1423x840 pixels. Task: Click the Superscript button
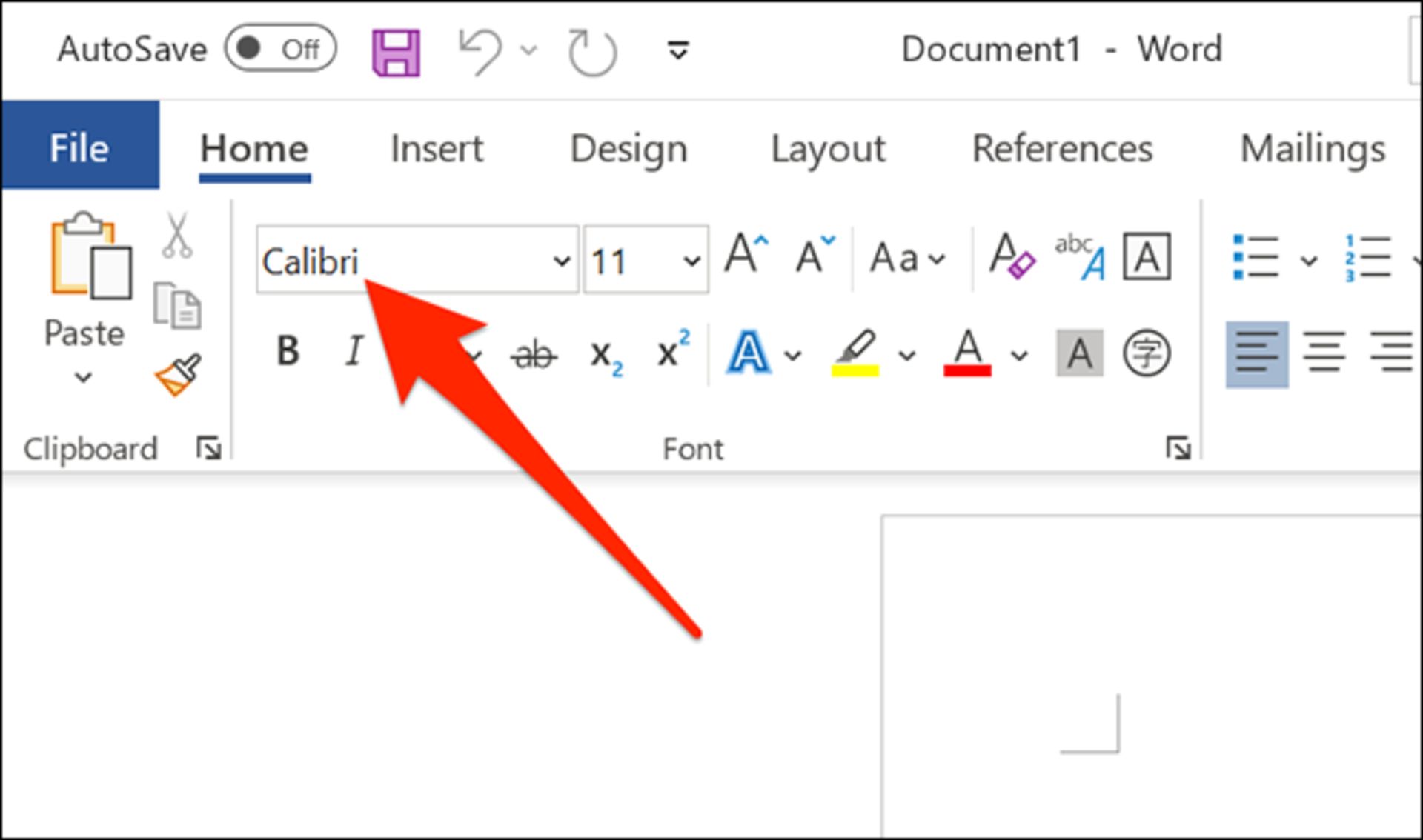tap(673, 350)
